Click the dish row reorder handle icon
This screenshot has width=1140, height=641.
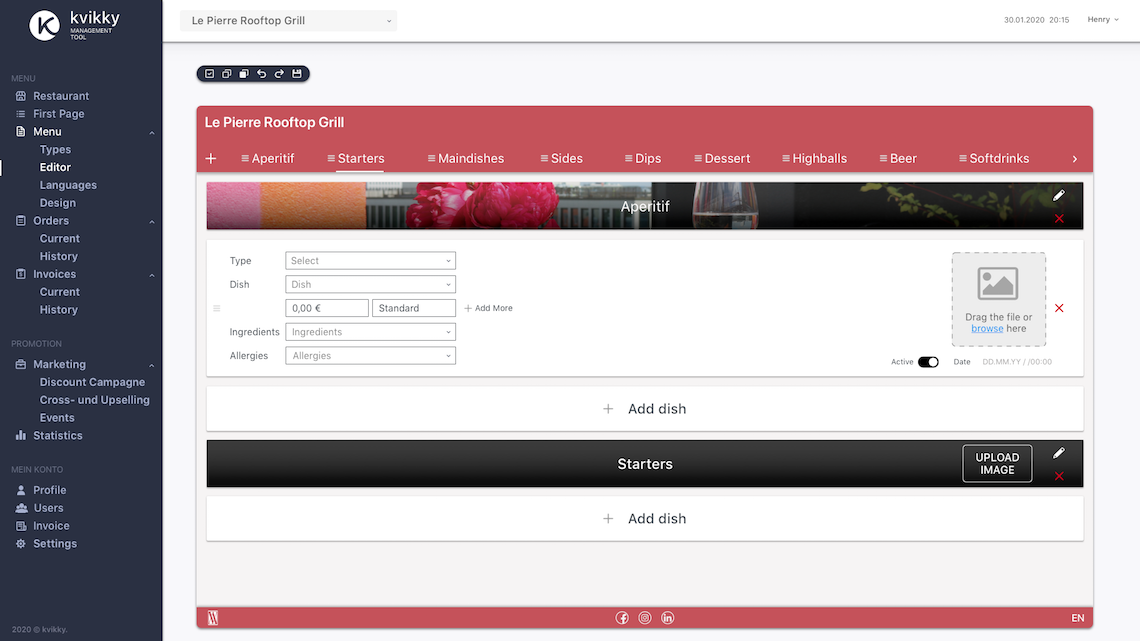[x=217, y=308]
